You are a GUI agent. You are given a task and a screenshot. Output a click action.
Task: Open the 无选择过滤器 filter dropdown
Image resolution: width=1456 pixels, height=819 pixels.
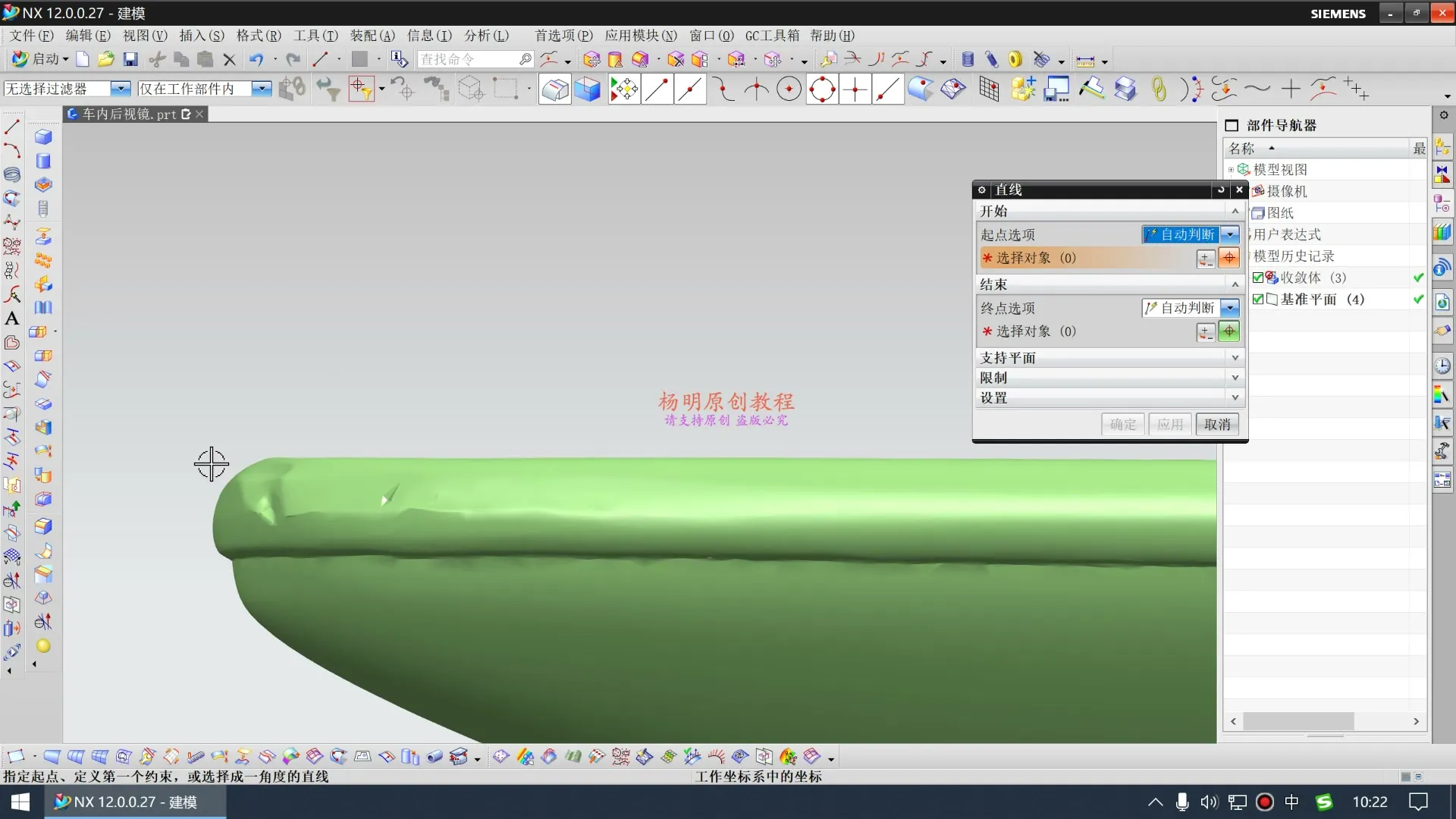(x=121, y=89)
